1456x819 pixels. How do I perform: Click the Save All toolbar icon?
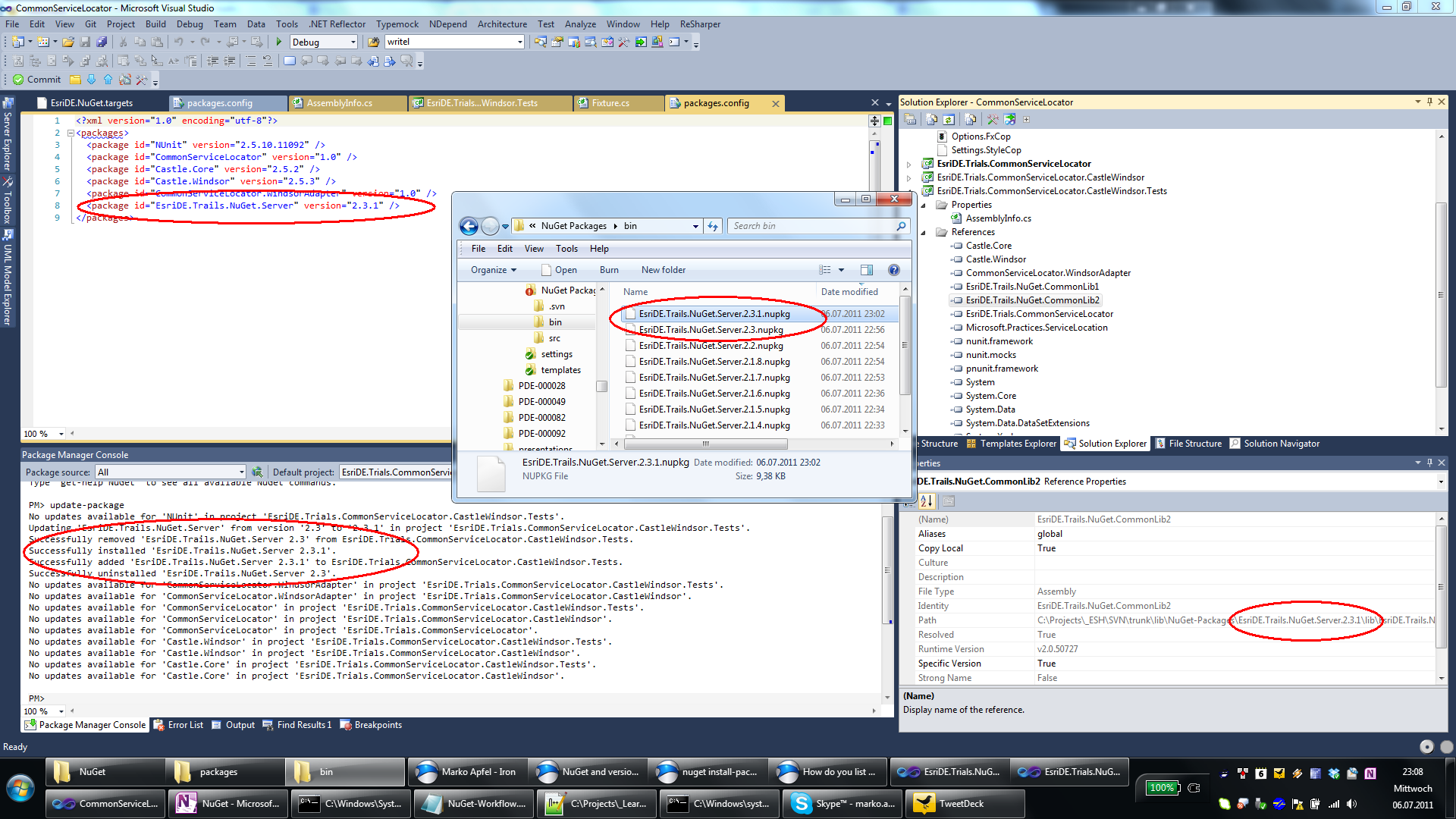(x=102, y=42)
